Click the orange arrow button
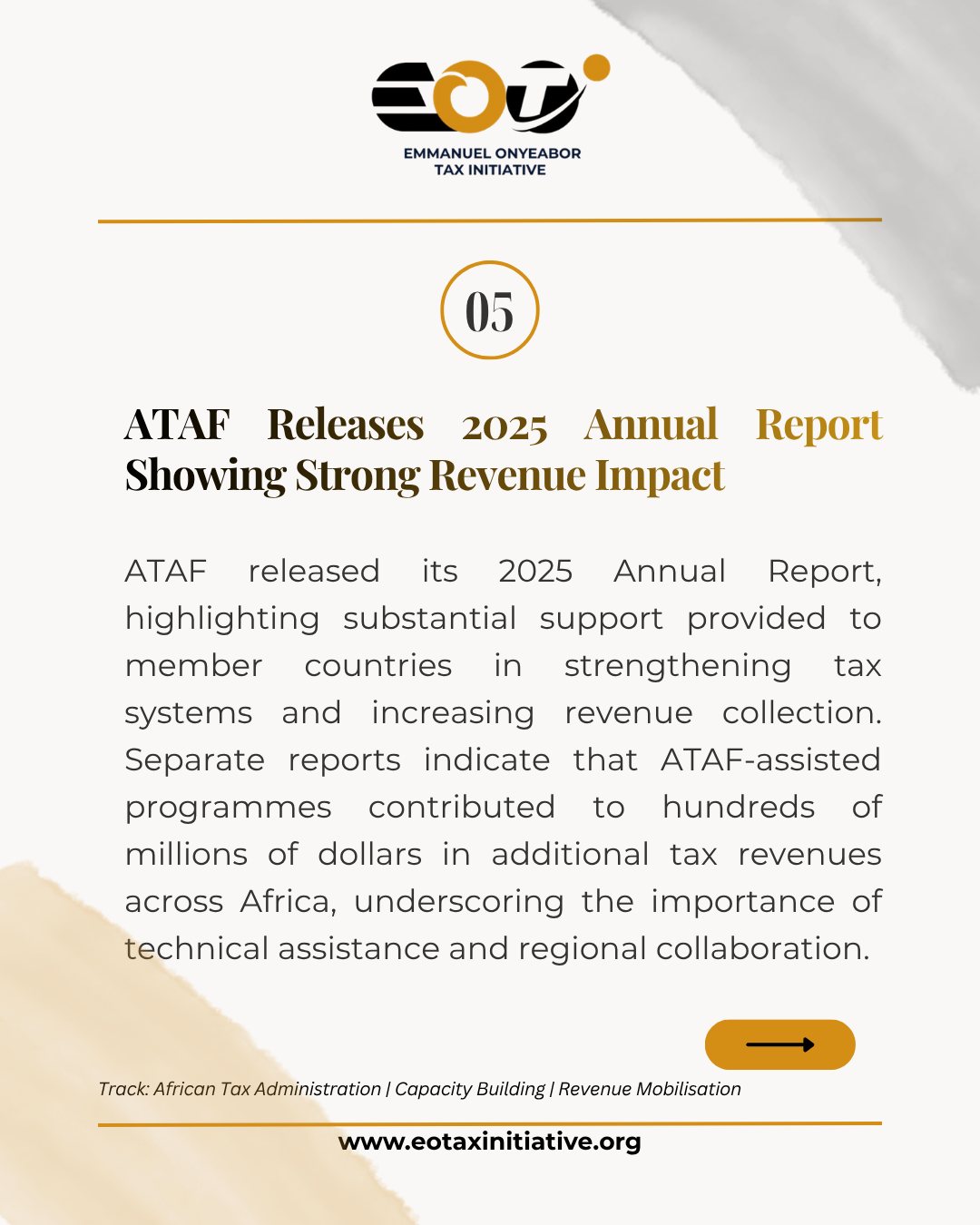Screen dimensions: 980x1225 click(x=780, y=1044)
